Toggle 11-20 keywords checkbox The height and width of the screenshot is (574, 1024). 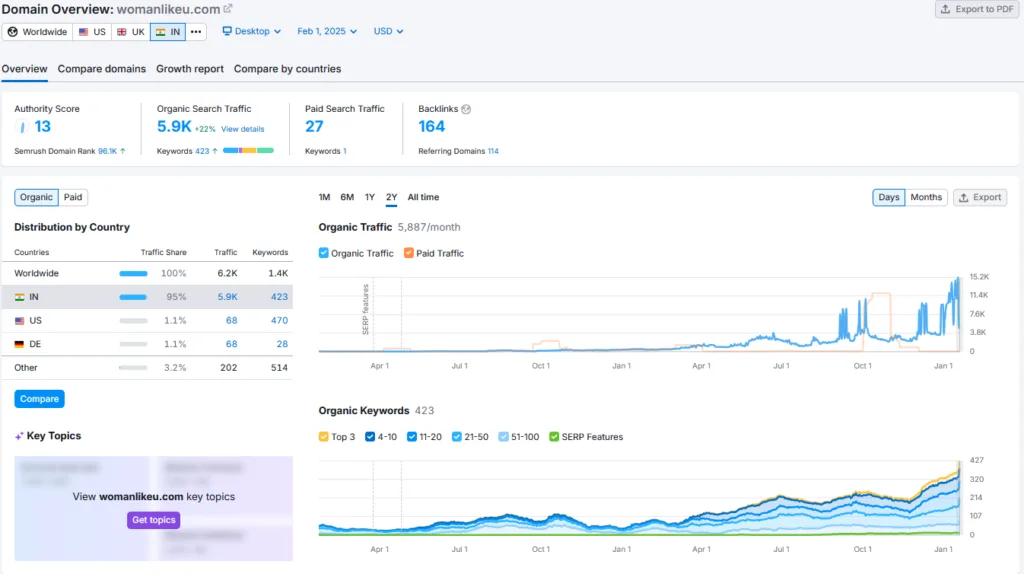pos(412,436)
